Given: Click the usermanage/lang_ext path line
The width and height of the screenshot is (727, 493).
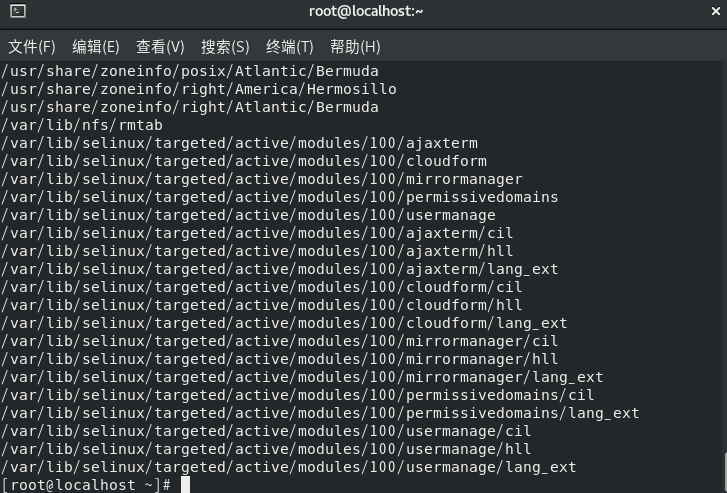Looking at the screenshot, I should click(288, 467).
